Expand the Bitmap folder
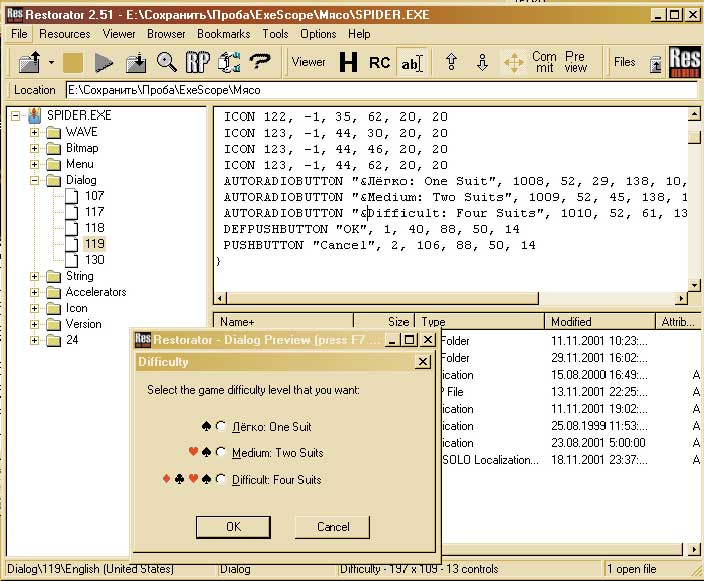This screenshot has height=581, width=704. point(34,148)
